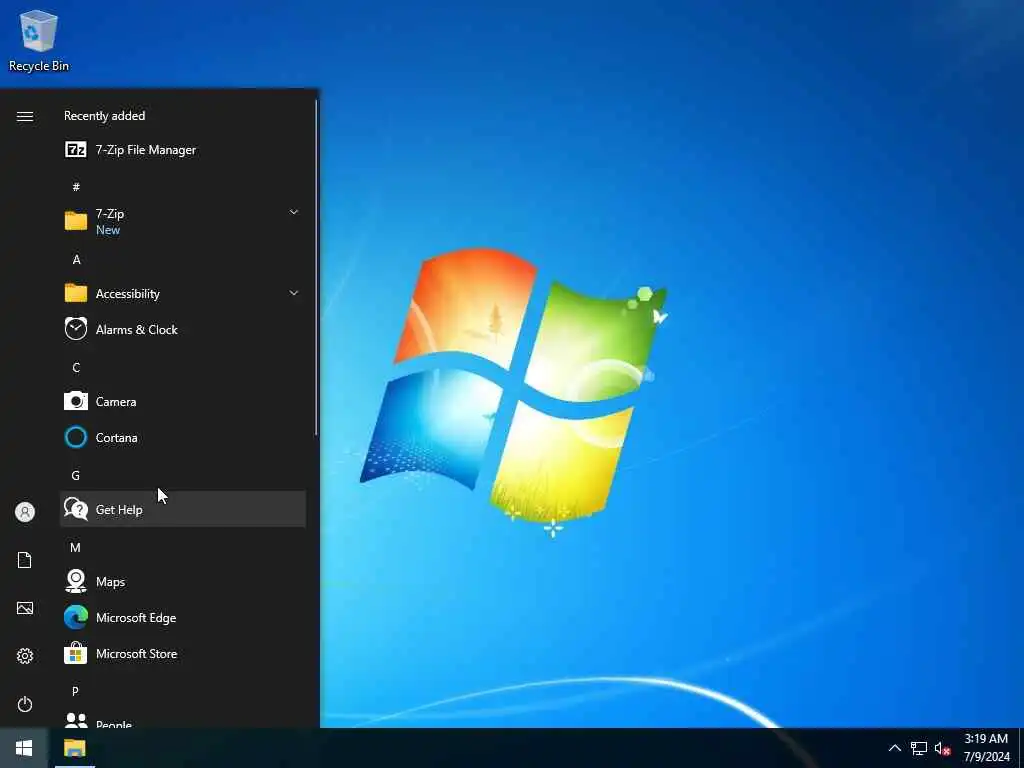Screen dimensions: 1024x768
Task: Expand the Accessibility folder chevron
Action: point(294,293)
